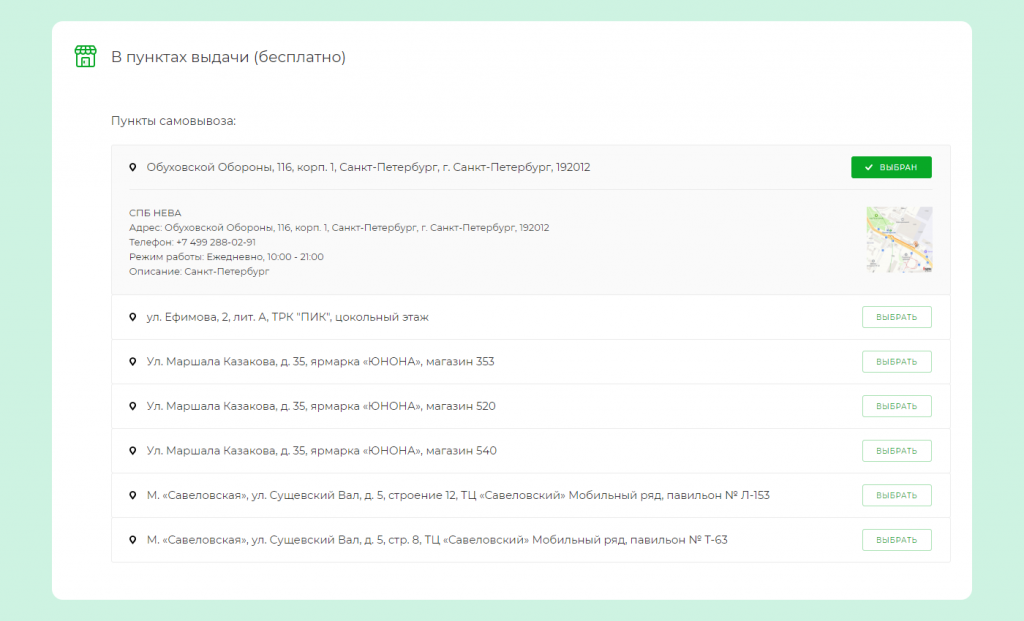Click pin icon beside магазин 520 row
Screen dimensions: 1024x621
(133, 406)
